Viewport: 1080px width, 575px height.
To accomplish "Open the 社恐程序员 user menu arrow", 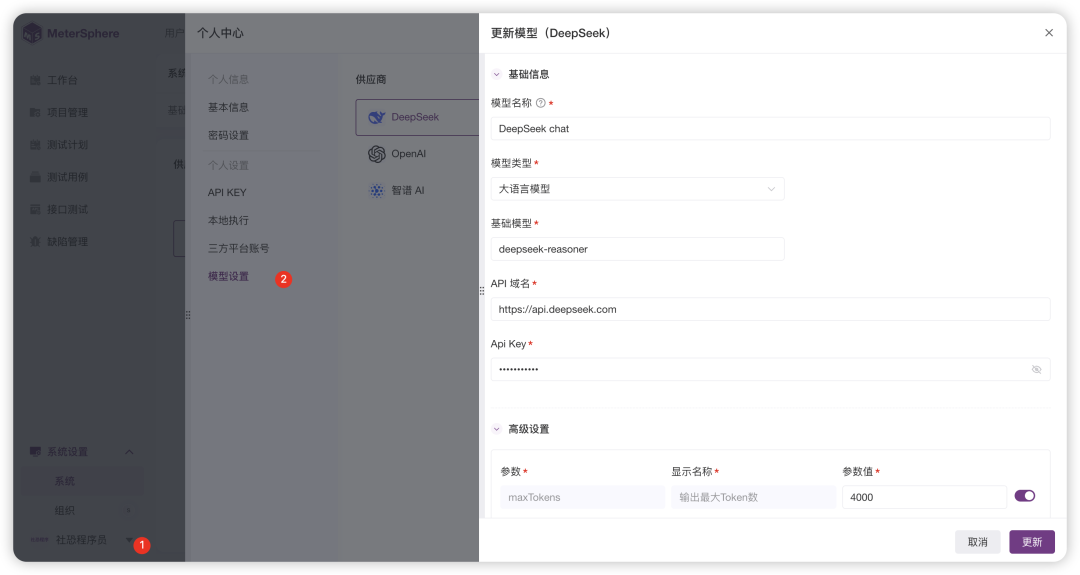I will [129, 540].
